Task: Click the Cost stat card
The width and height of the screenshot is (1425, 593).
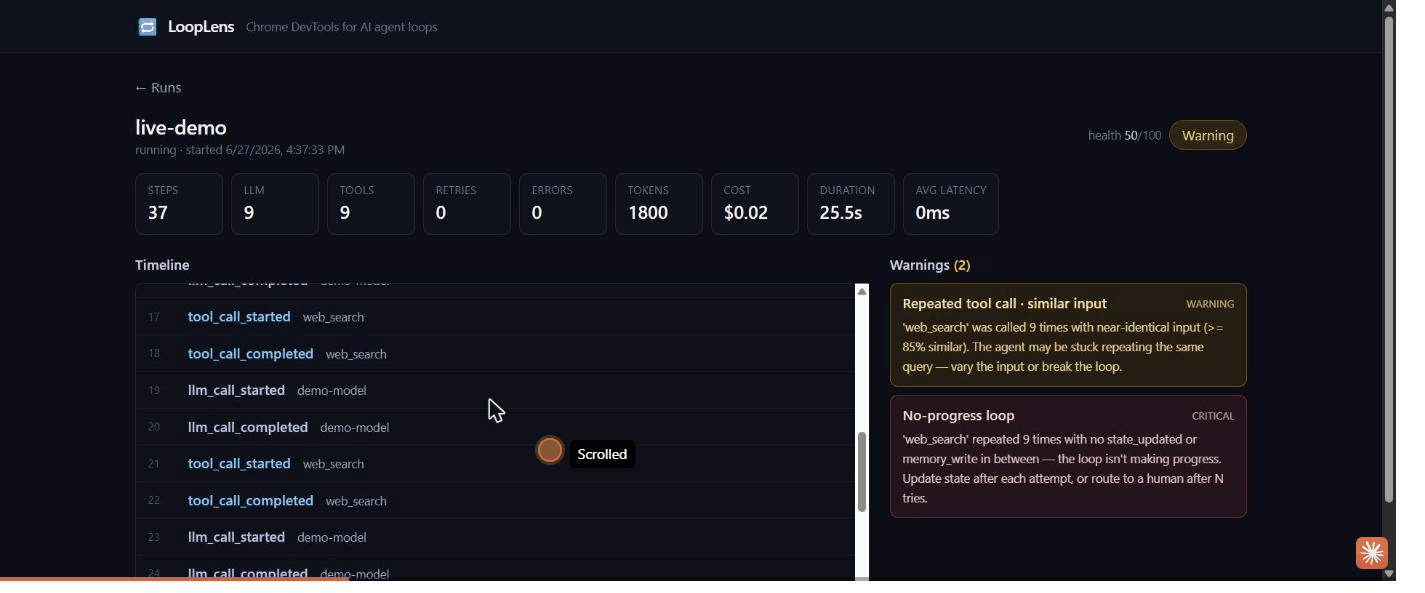Action: [755, 204]
